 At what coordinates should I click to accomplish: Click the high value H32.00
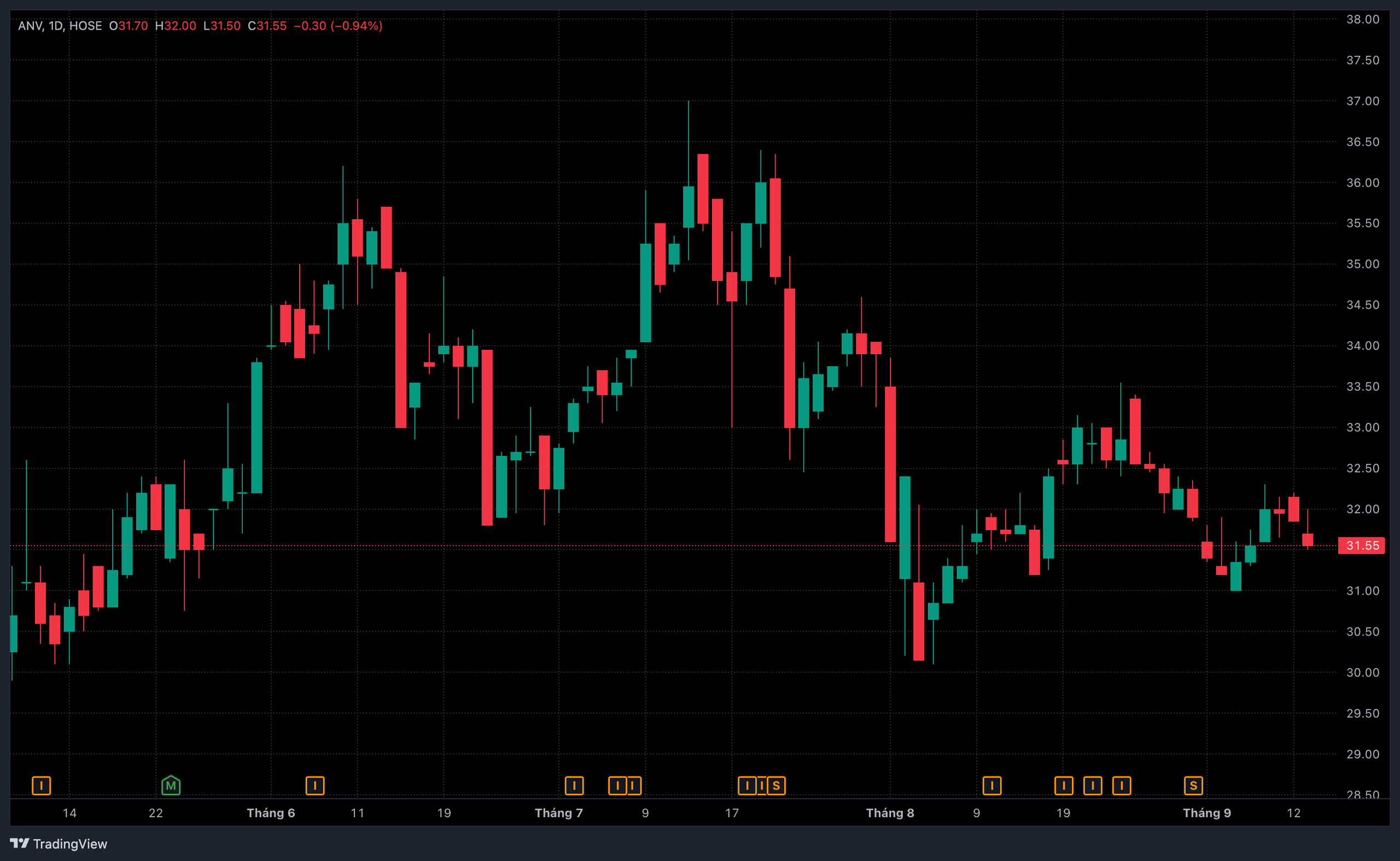coord(176,26)
